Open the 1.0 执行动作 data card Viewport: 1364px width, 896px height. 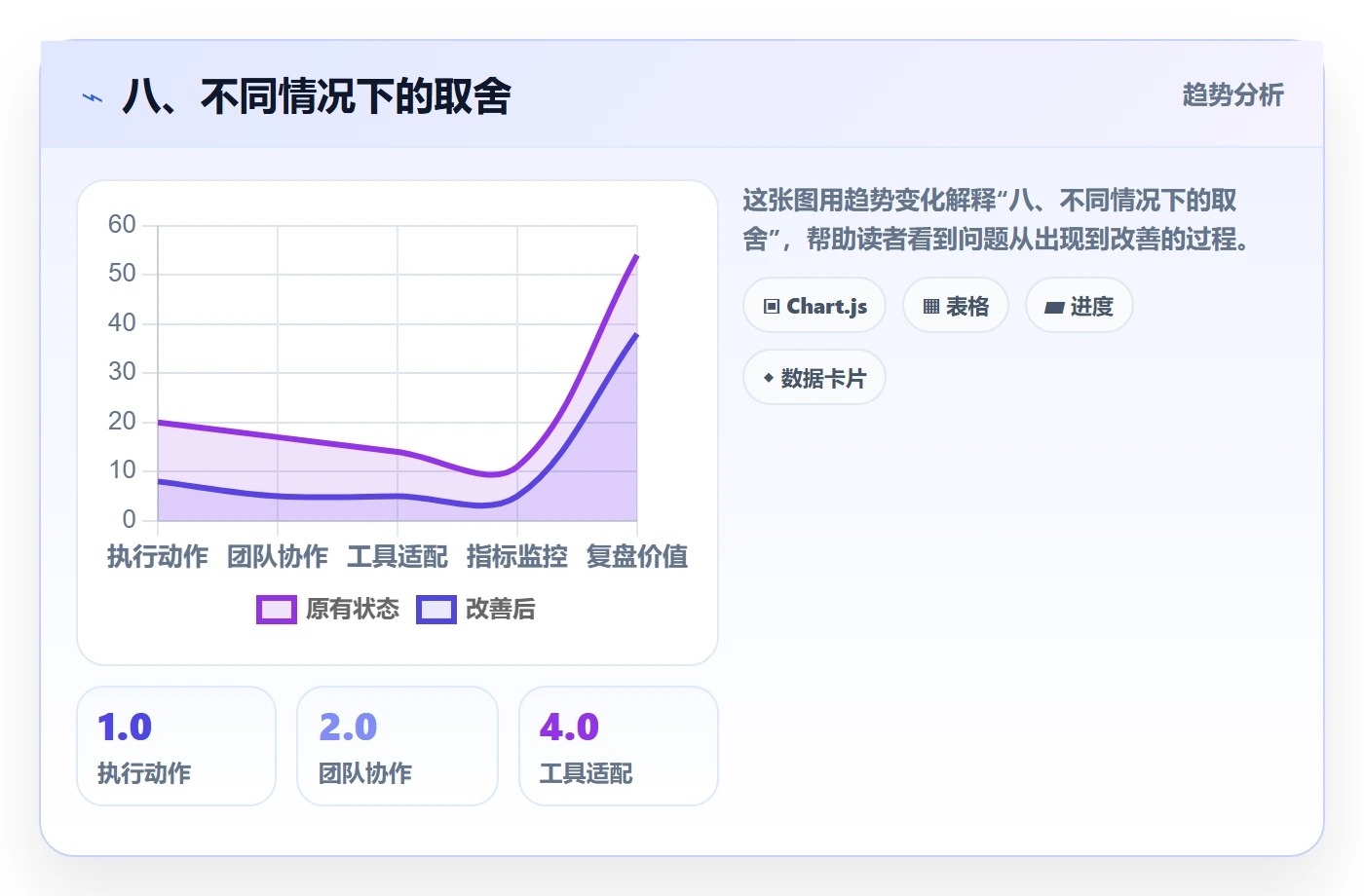click(176, 746)
